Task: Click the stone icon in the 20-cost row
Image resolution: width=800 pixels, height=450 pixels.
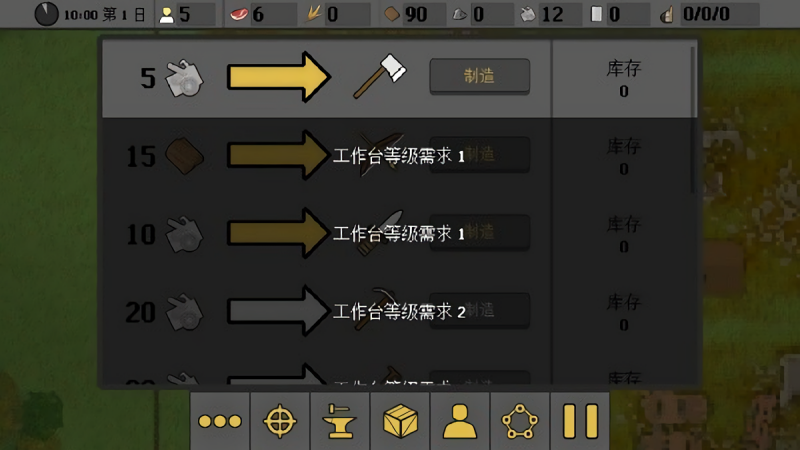Action: tap(184, 312)
